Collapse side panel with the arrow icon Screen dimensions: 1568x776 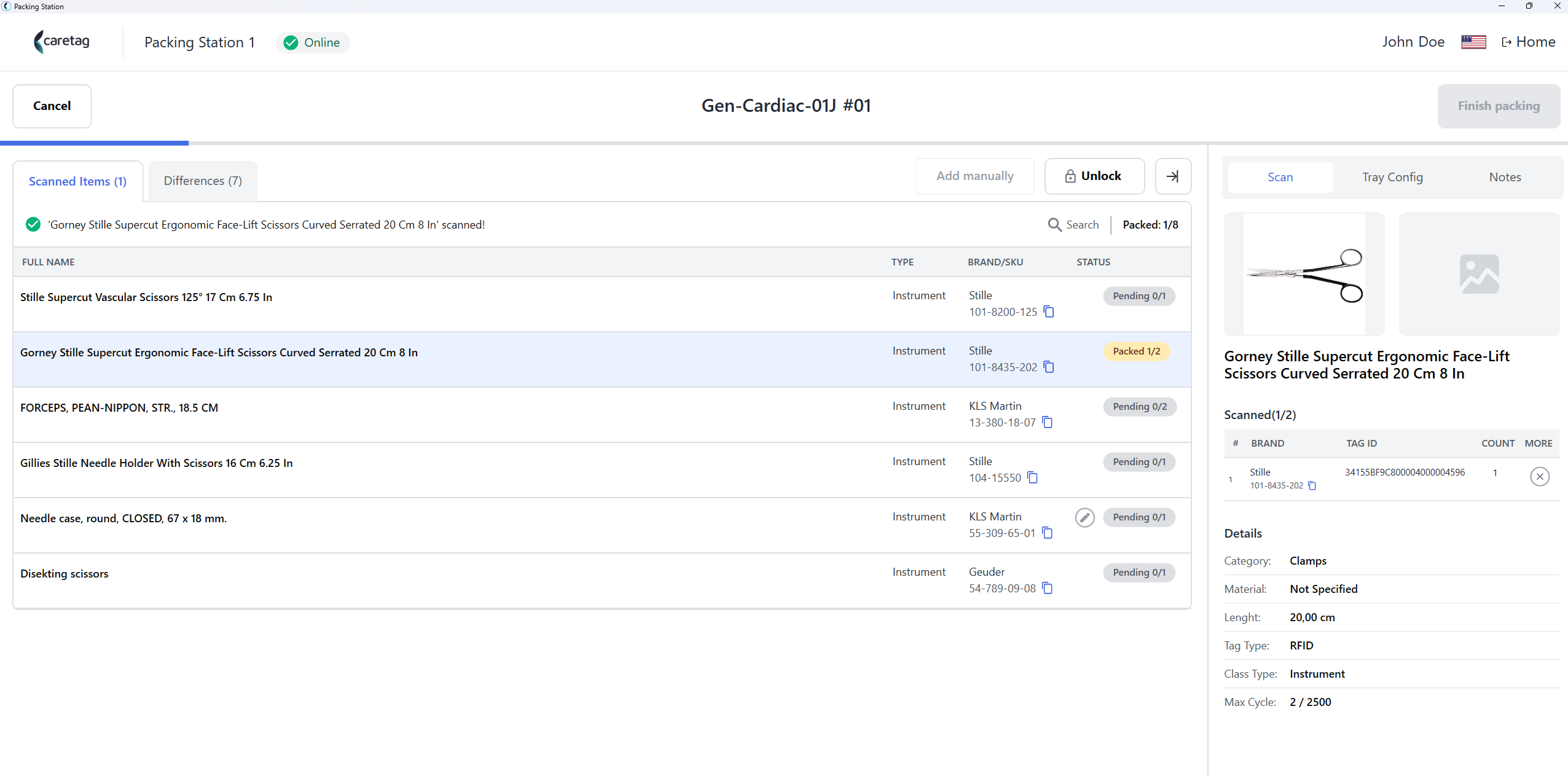[x=1173, y=176]
